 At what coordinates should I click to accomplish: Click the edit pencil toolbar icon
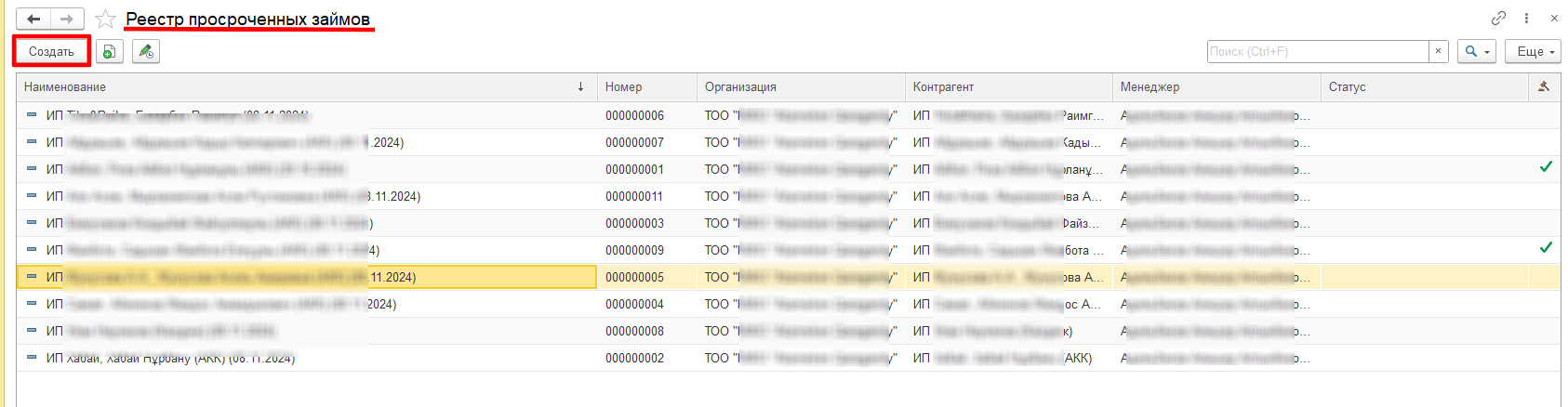146,51
